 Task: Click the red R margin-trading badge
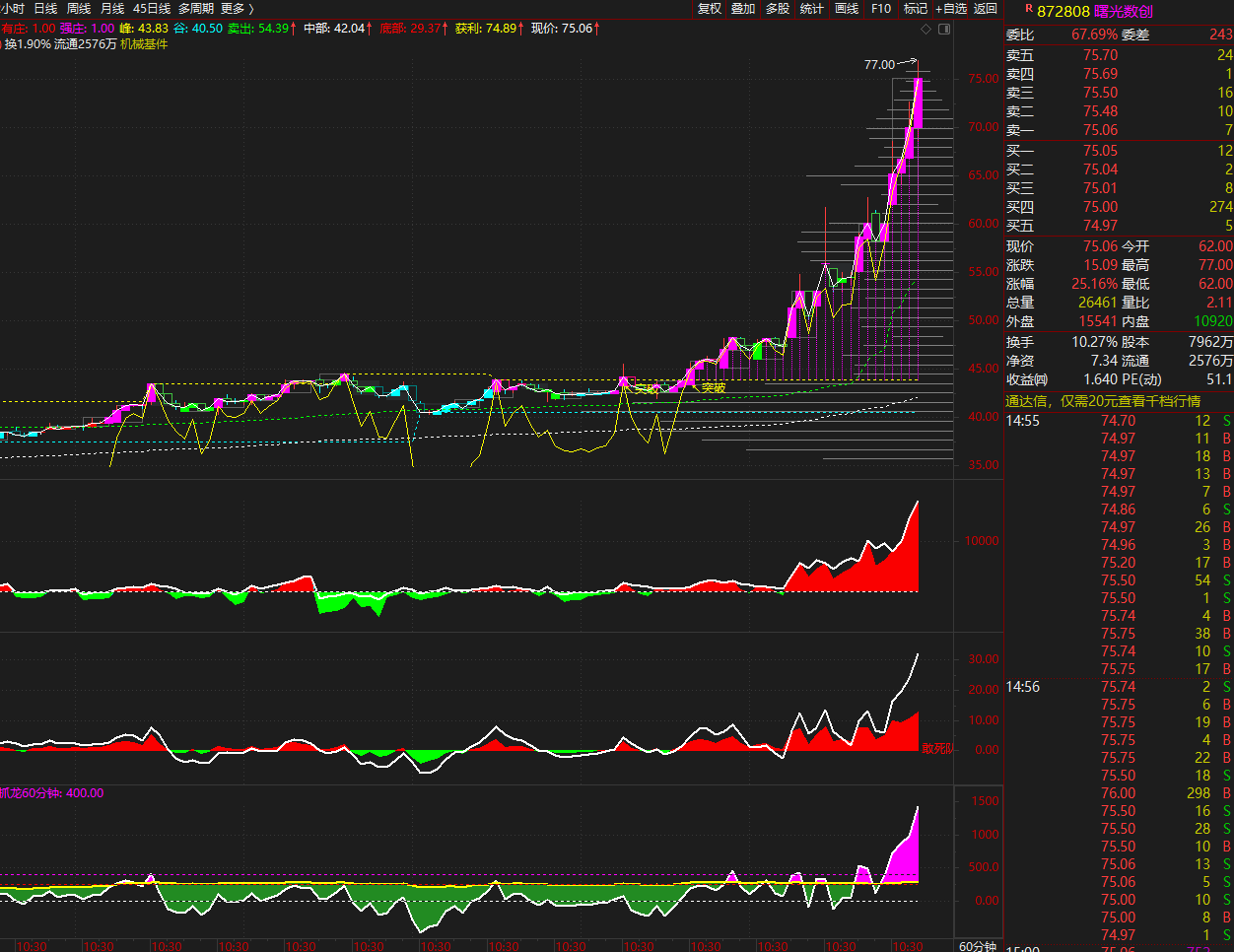1029,8
